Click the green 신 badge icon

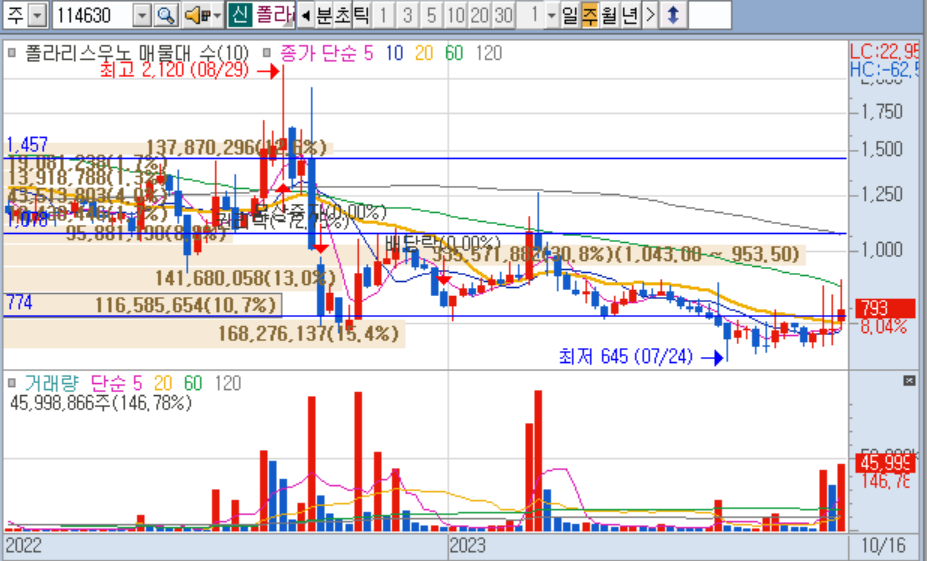tap(239, 15)
